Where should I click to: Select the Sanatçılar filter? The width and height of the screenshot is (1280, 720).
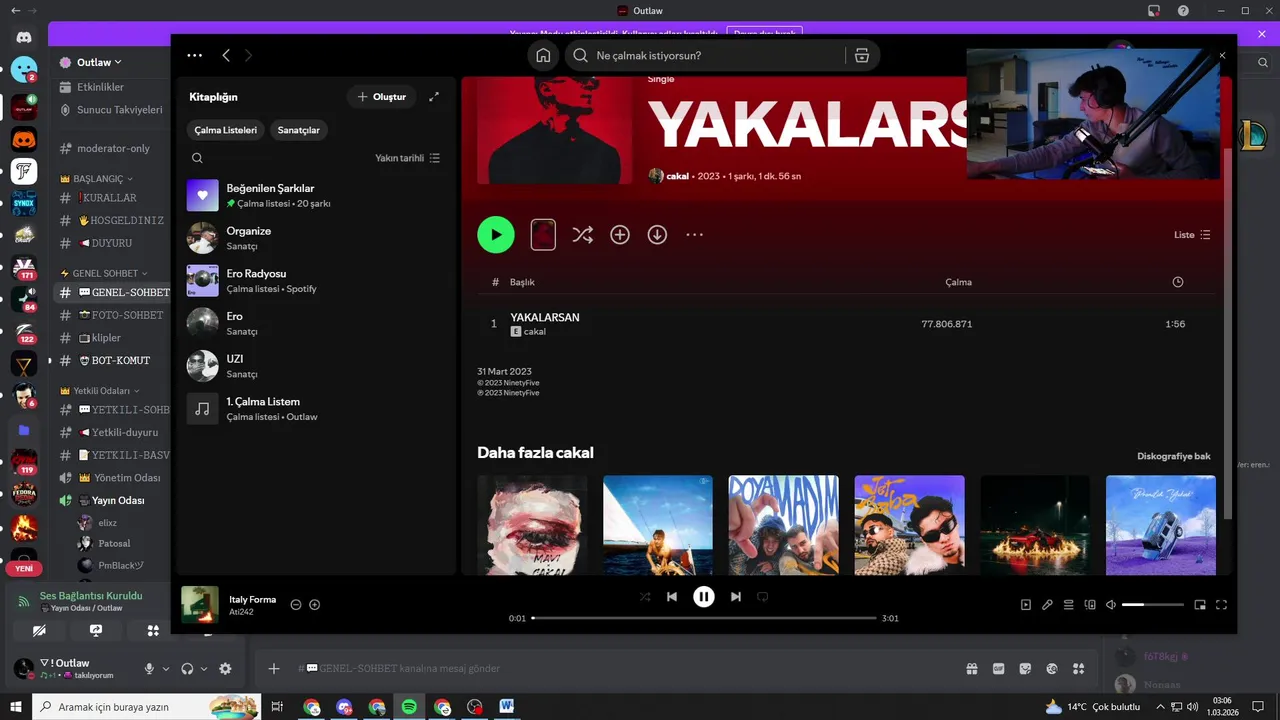point(299,130)
